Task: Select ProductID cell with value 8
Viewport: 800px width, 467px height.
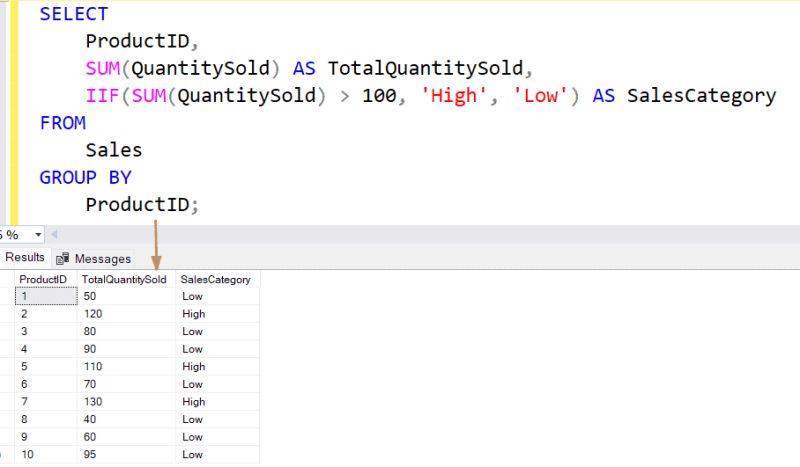Action: (x=46, y=420)
